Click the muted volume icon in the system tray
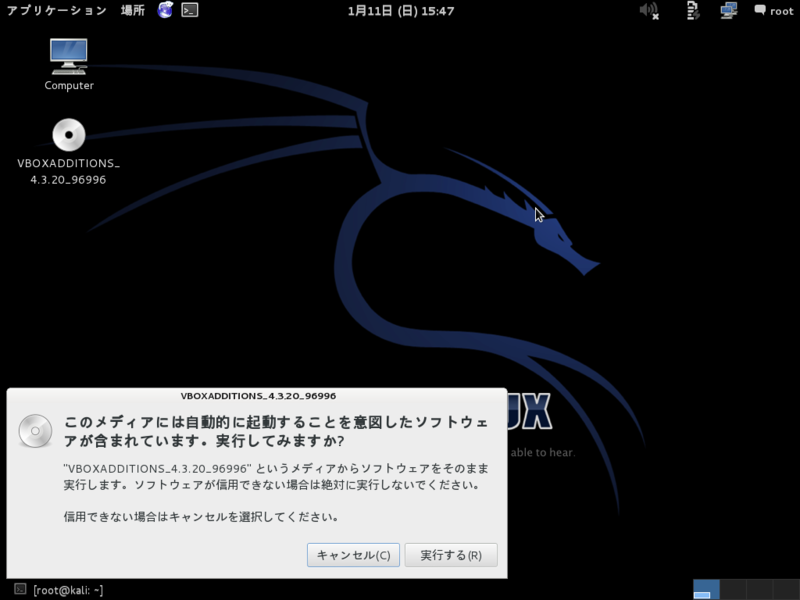 tap(647, 12)
